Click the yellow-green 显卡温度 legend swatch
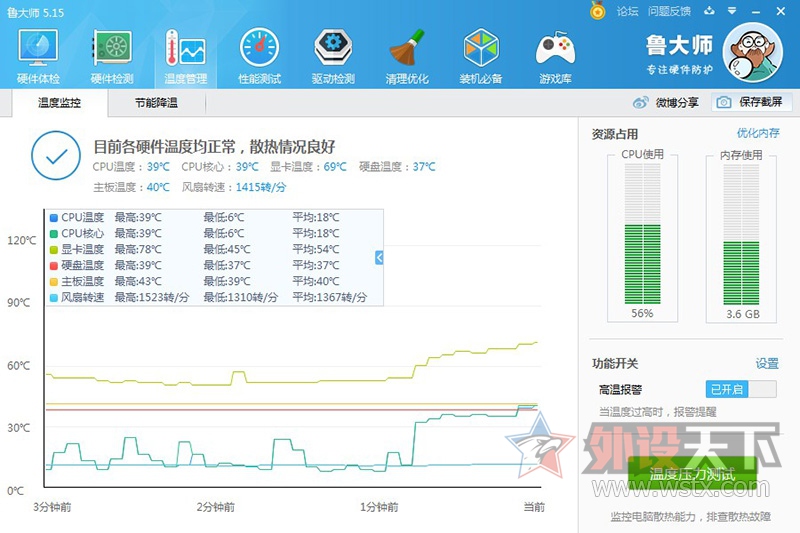This screenshot has width=800, height=533. coord(54,249)
